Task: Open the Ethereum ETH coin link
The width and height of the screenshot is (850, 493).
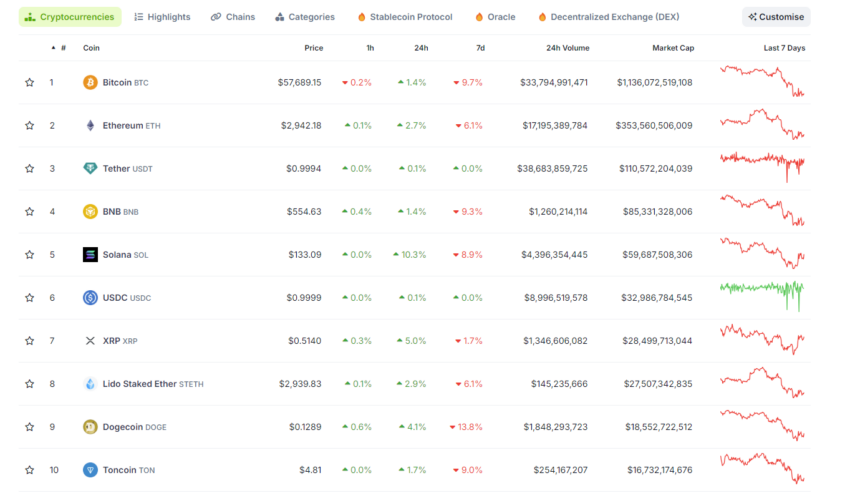Action: pyautogui.click(x=131, y=125)
